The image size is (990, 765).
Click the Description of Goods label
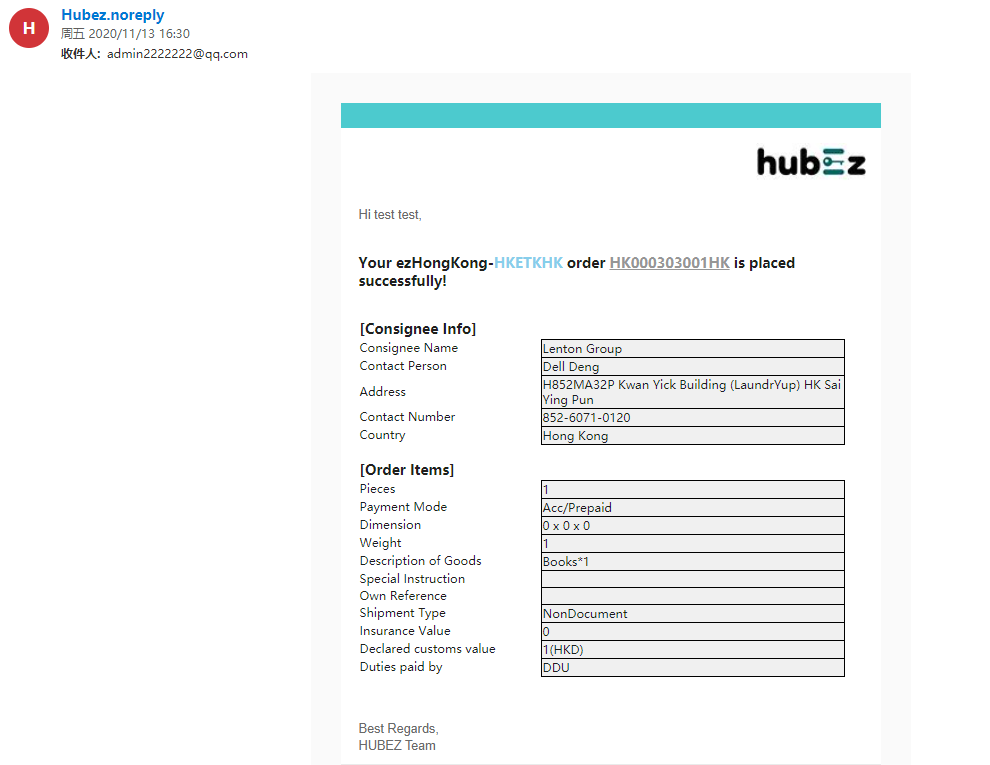(x=420, y=560)
